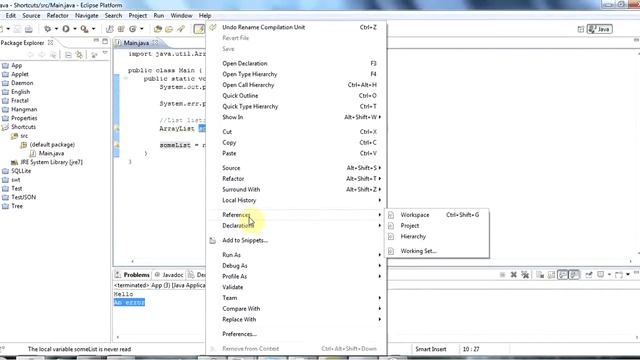Open the Package Explorer view menu triangle
The height and width of the screenshot is (360, 640).
tap(105, 53)
